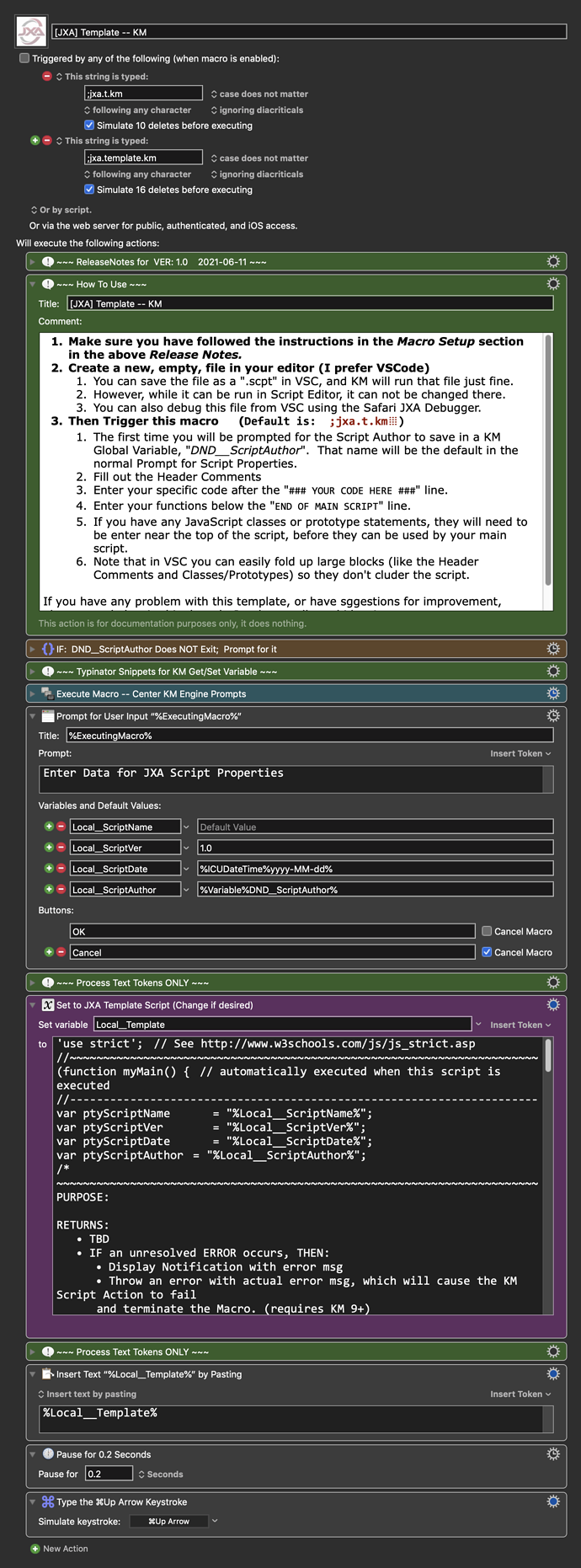Open Insert Token menu in Insert Text action

click(x=520, y=1394)
